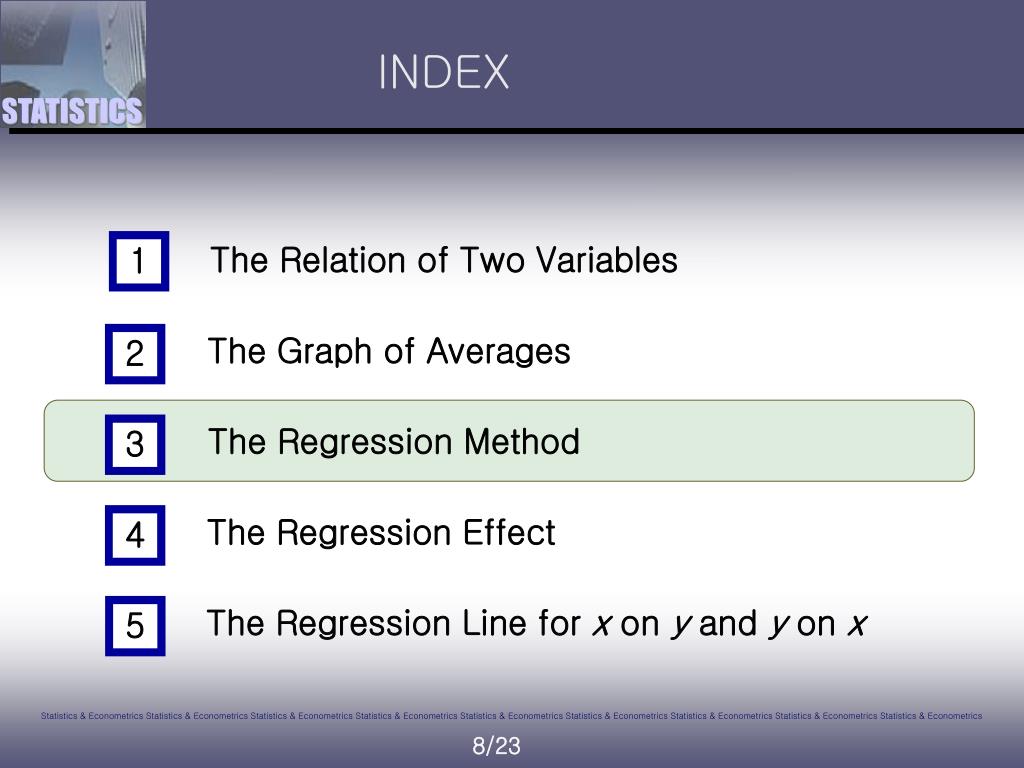The image size is (1024, 768).
Task: Select the blue square numbered 4
Action: tap(135, 536)
